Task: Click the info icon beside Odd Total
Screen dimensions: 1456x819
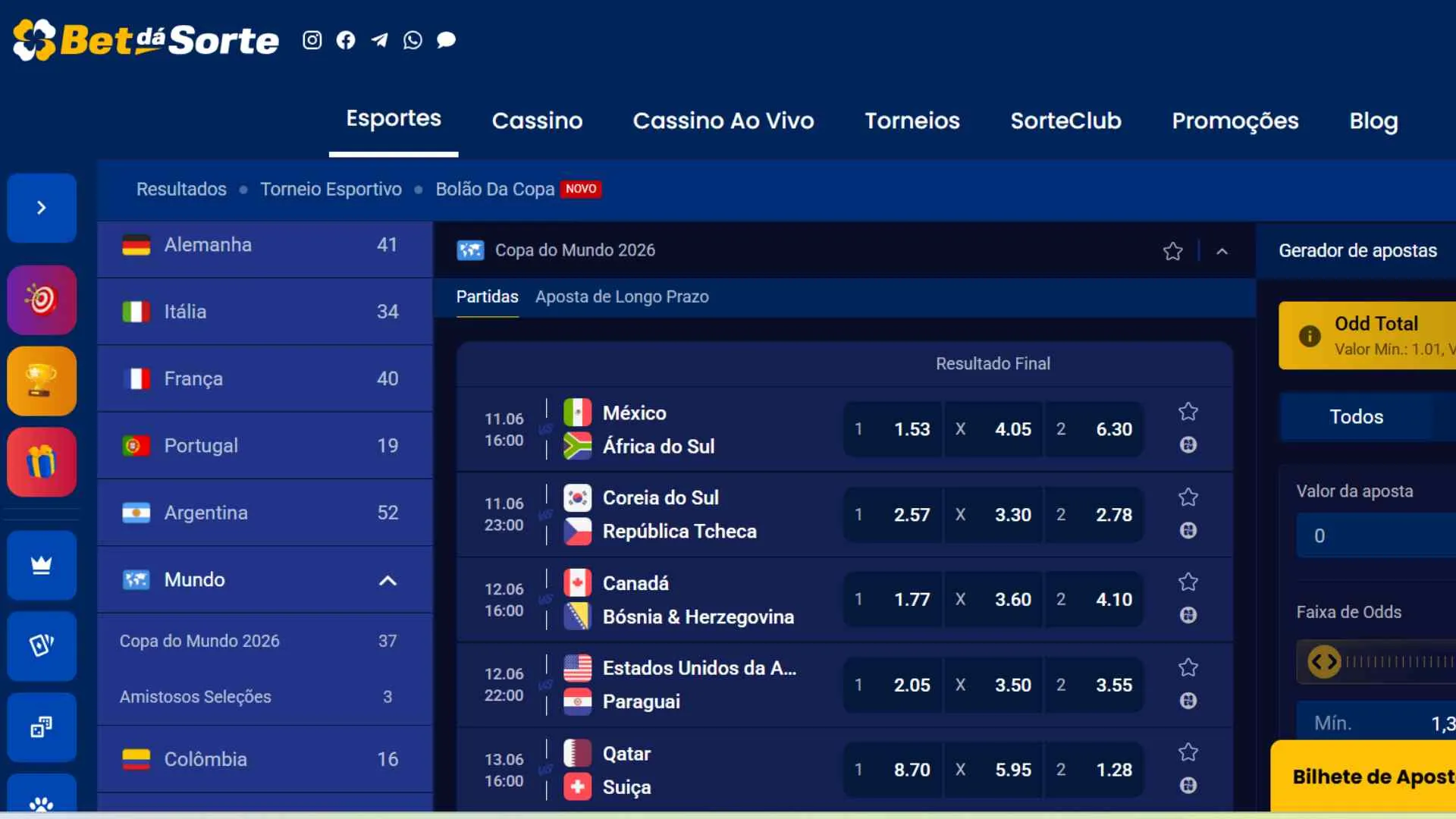Action: pos(1310,336)
